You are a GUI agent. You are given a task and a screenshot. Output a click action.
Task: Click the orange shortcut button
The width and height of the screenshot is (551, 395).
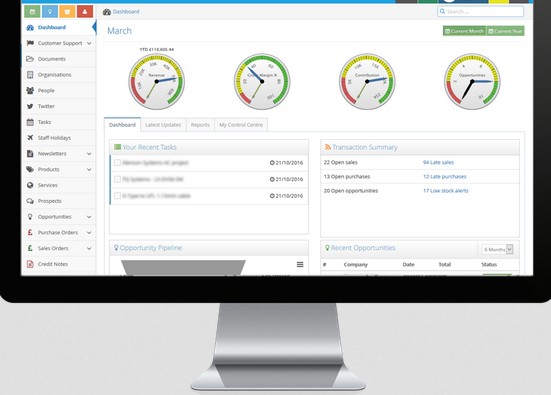(67, 12)
